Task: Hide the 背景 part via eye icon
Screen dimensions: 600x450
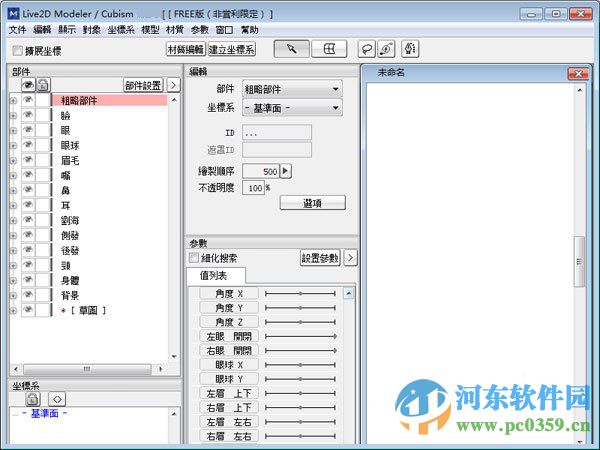Action: point(28,295)
